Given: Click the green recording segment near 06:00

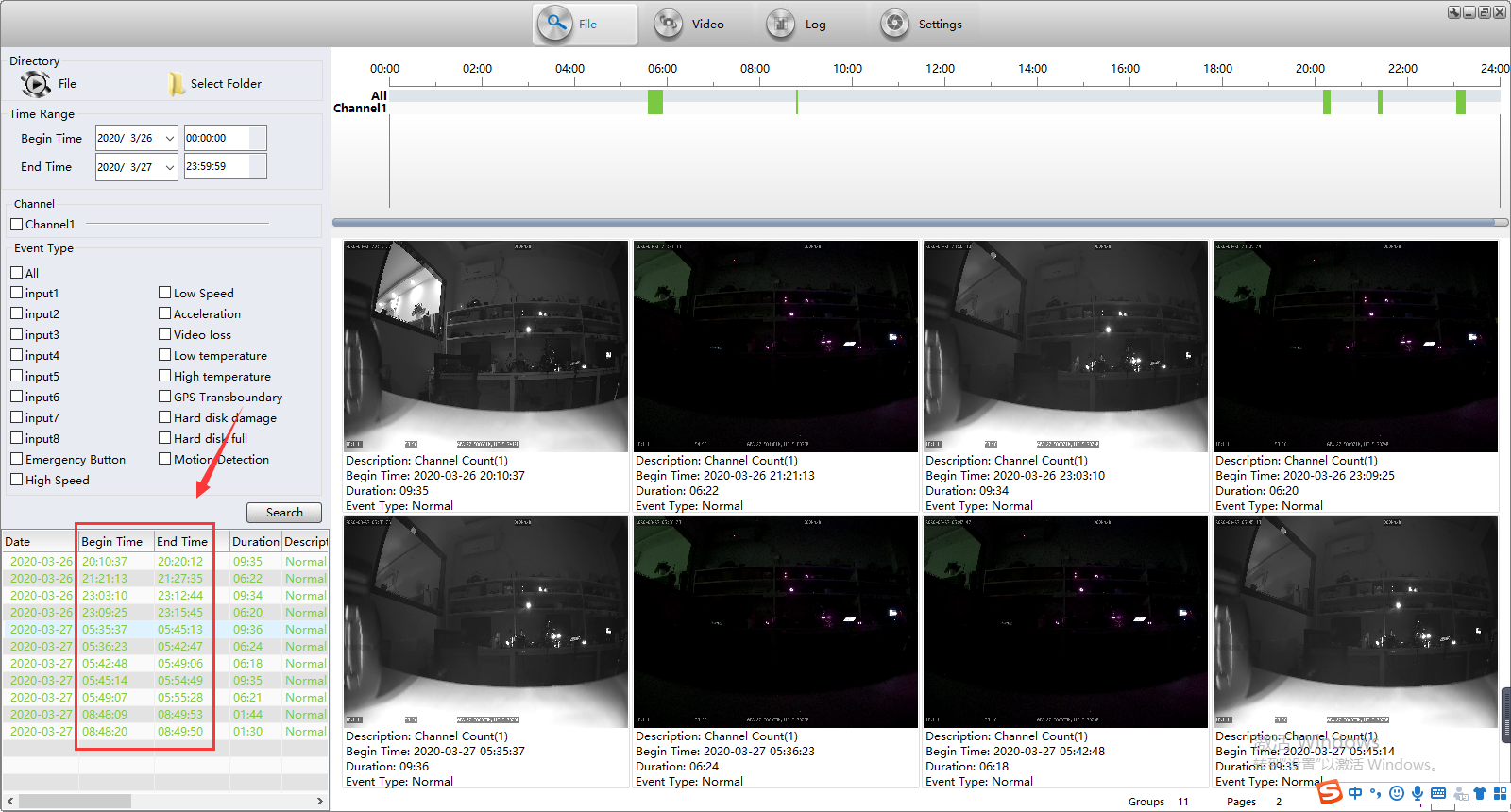Looking at the screenshot, I should [655, 102].
